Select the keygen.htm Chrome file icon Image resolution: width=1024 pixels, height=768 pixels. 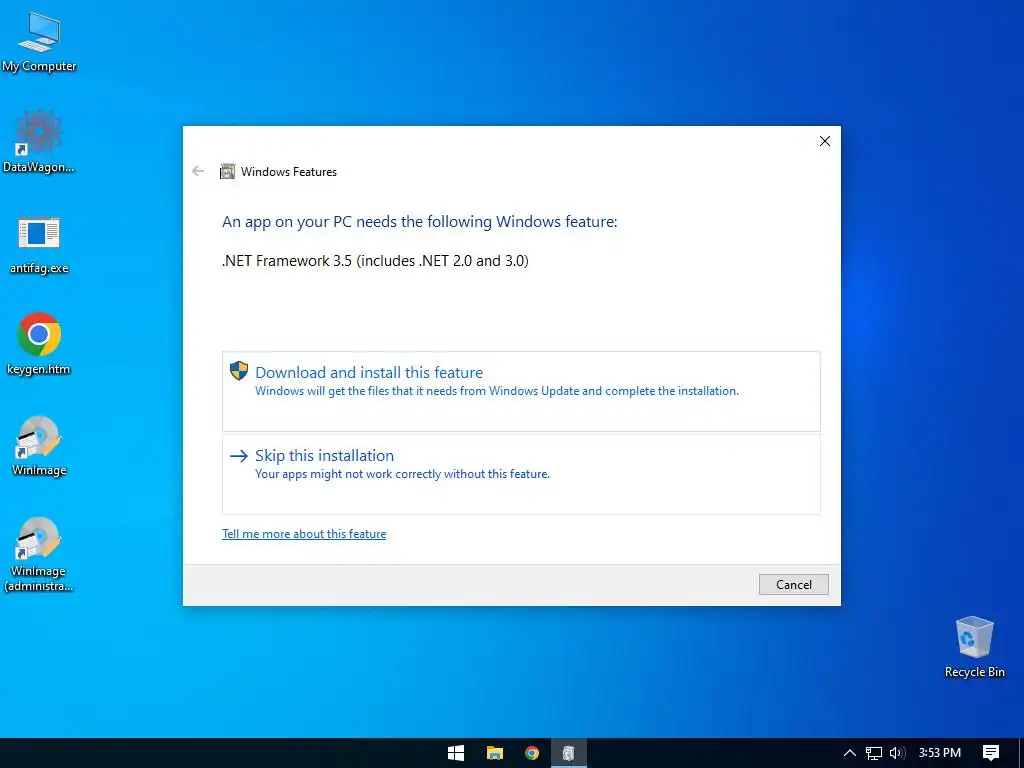(39, 344)
